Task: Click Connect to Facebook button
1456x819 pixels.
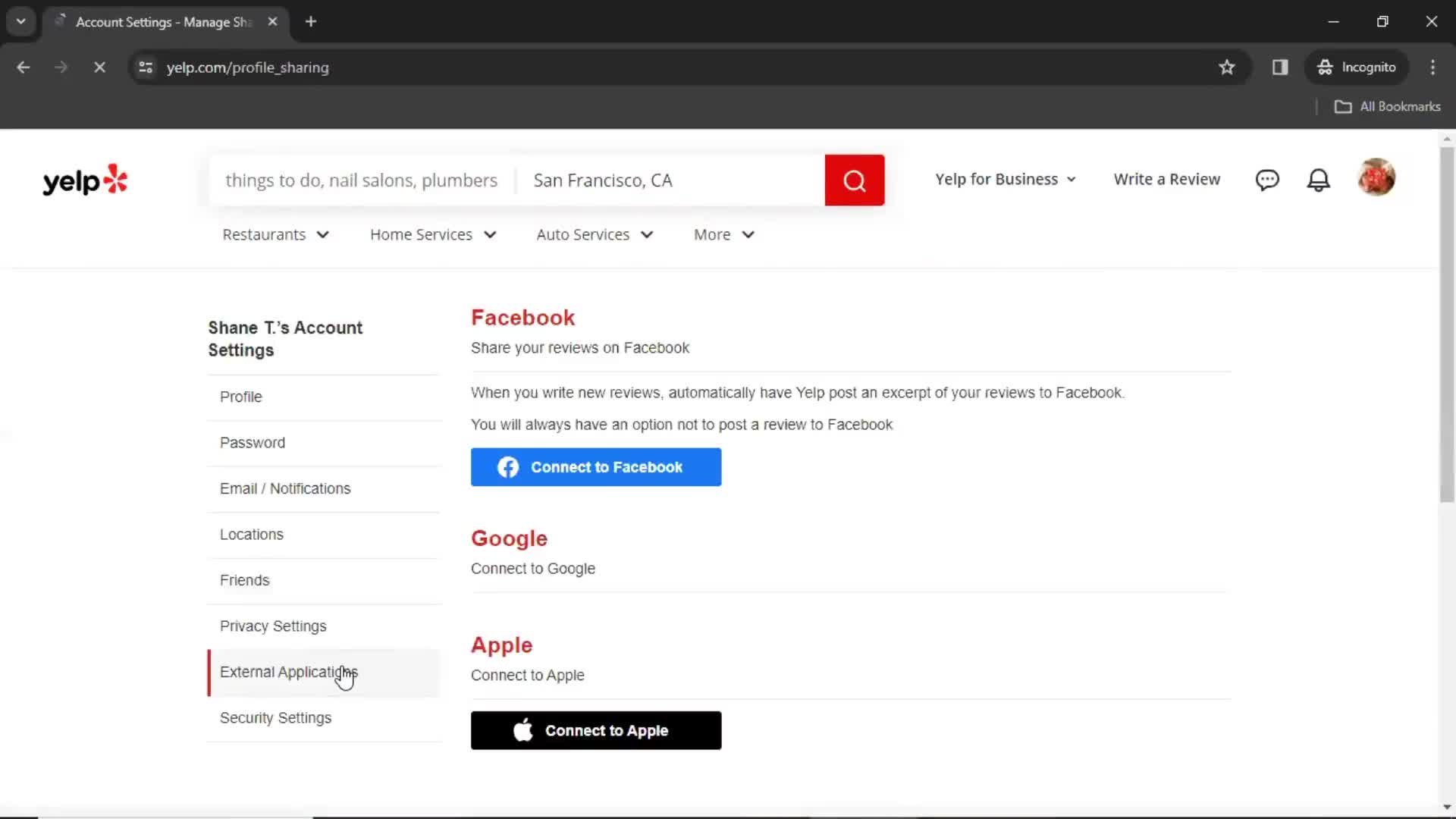Action: pyautogui.click(x=595, y=467)
